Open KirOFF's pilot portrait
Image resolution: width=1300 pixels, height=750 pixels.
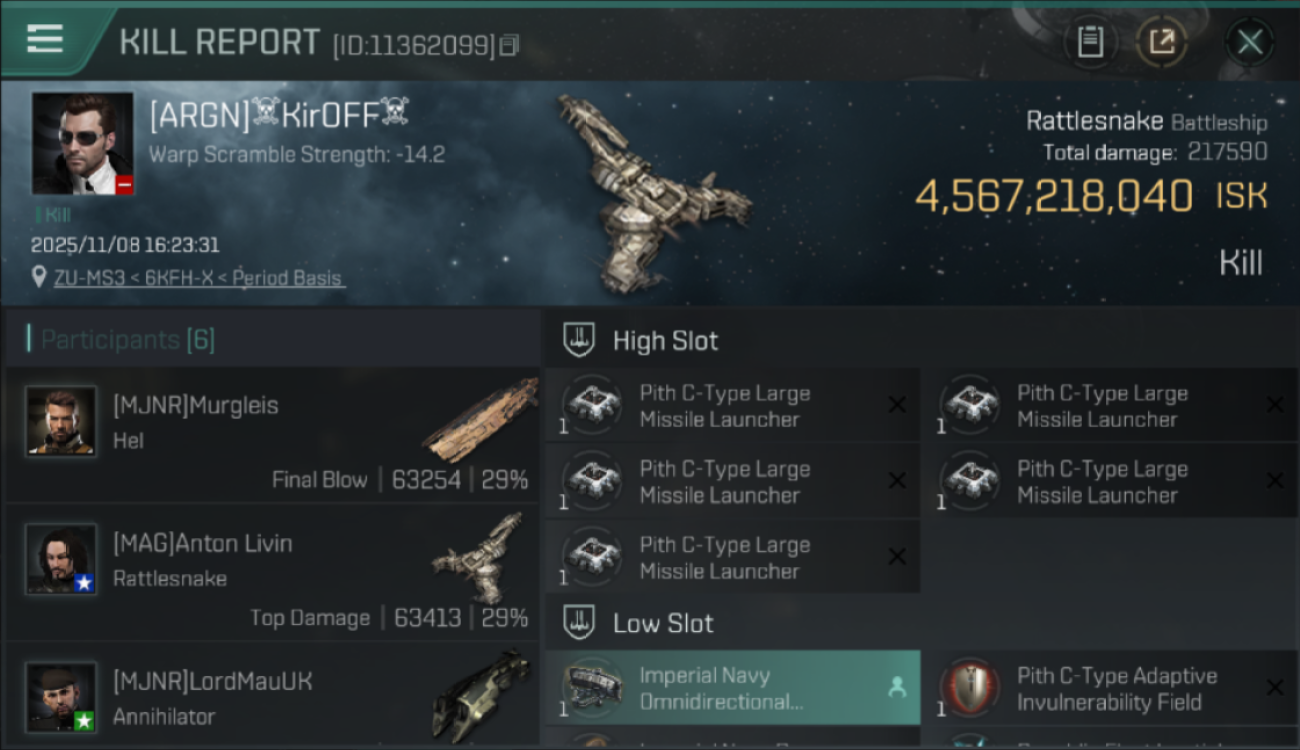[x=82, y=143]
